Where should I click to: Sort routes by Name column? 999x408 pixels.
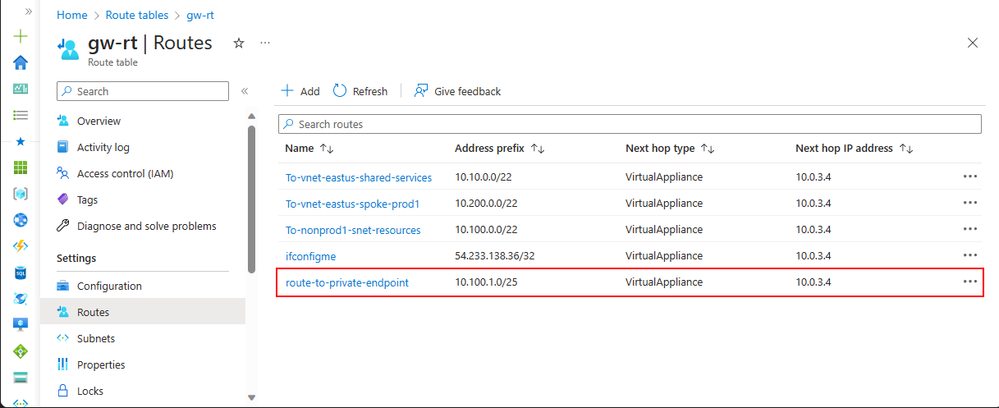click(310, 149)
